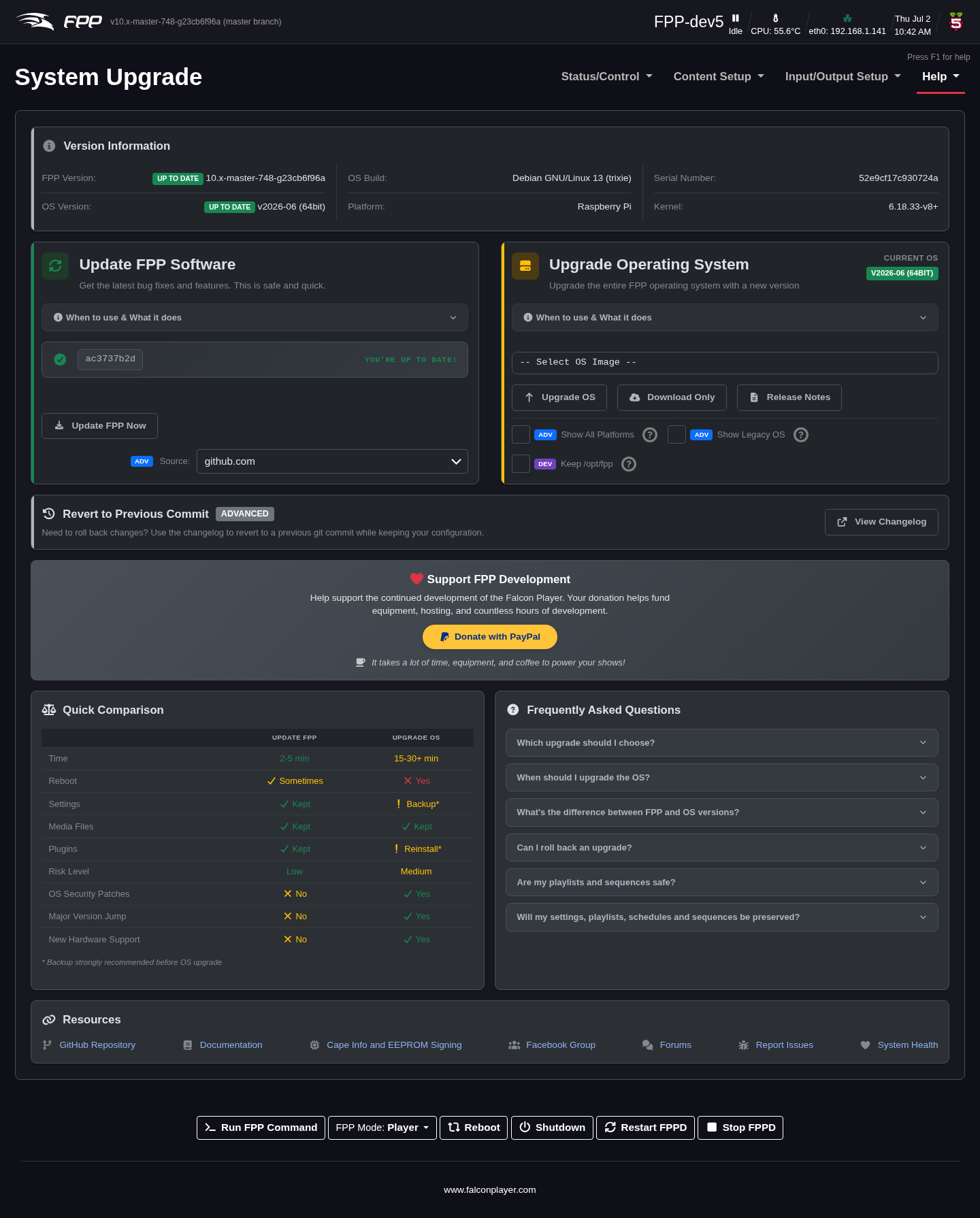Click help icon beside Show Legacy OS
The image size is (980, 1218).
[x=801, y=435]
